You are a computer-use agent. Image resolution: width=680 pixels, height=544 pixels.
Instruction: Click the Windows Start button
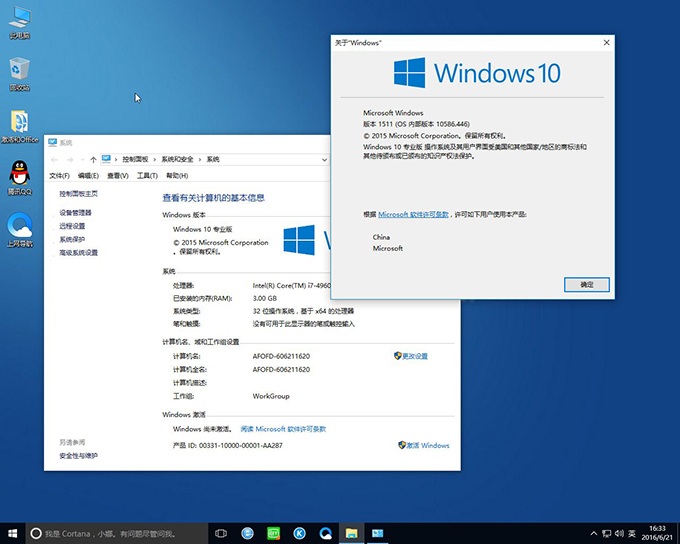click(x=12, y=534)
